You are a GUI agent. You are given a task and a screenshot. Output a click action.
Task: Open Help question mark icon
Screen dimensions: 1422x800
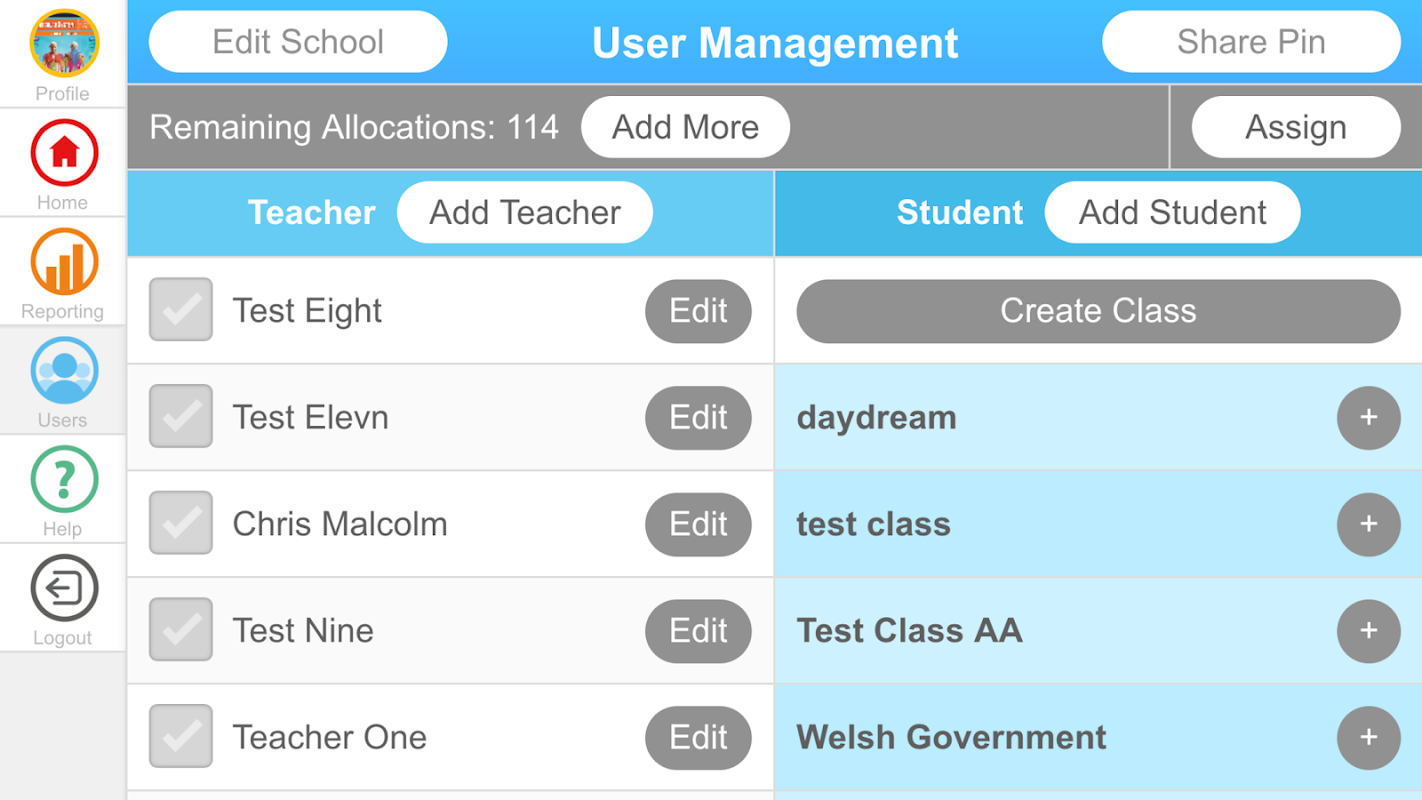64,480
